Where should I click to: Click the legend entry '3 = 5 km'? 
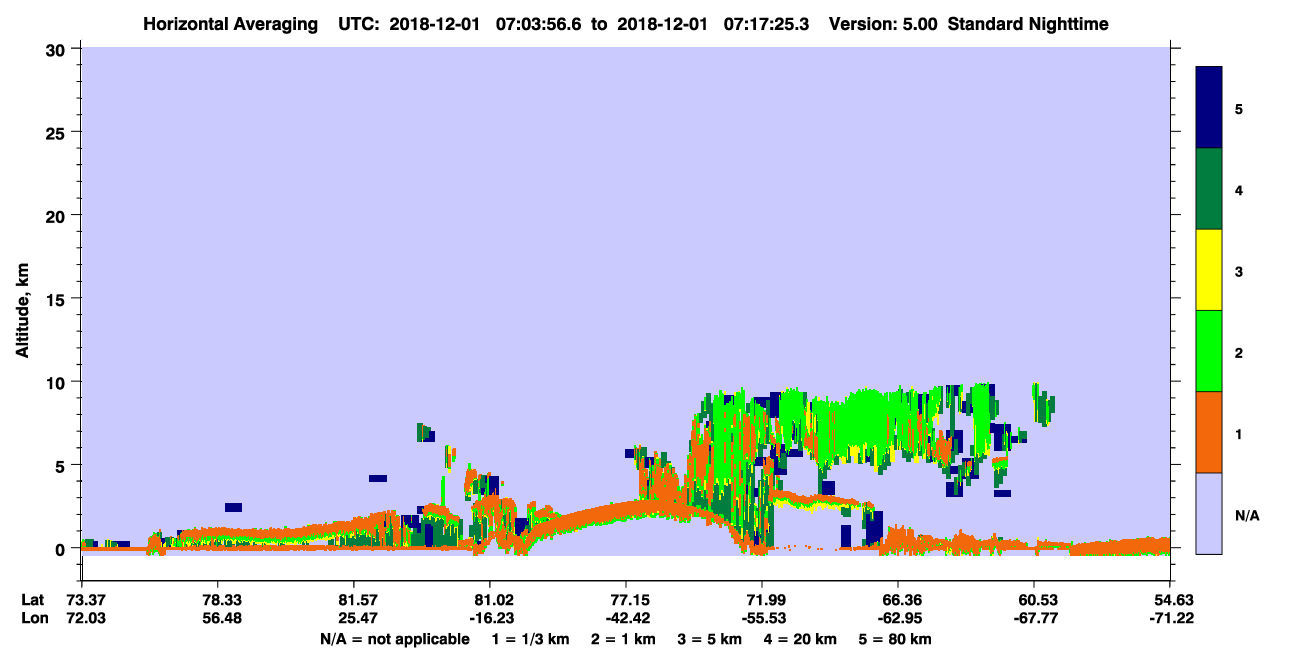(710, 639)
